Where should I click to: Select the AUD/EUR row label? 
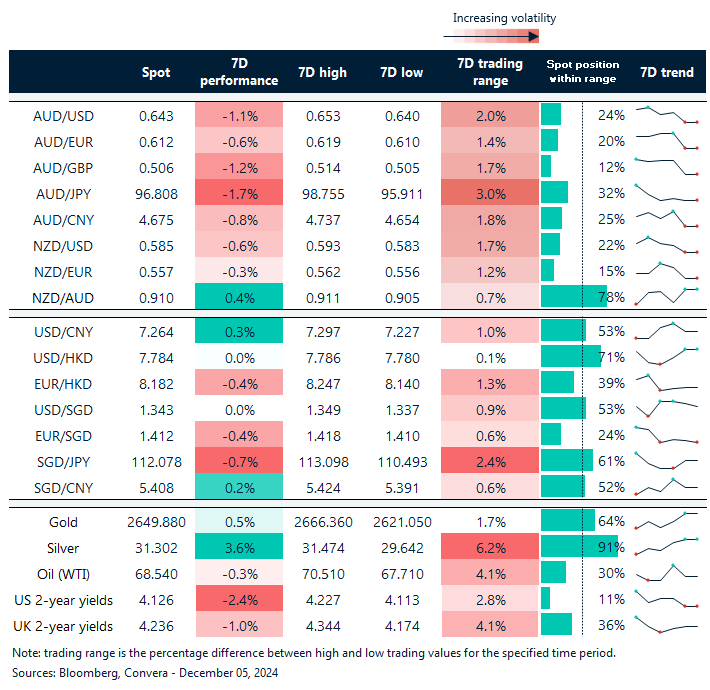[63, 142]
